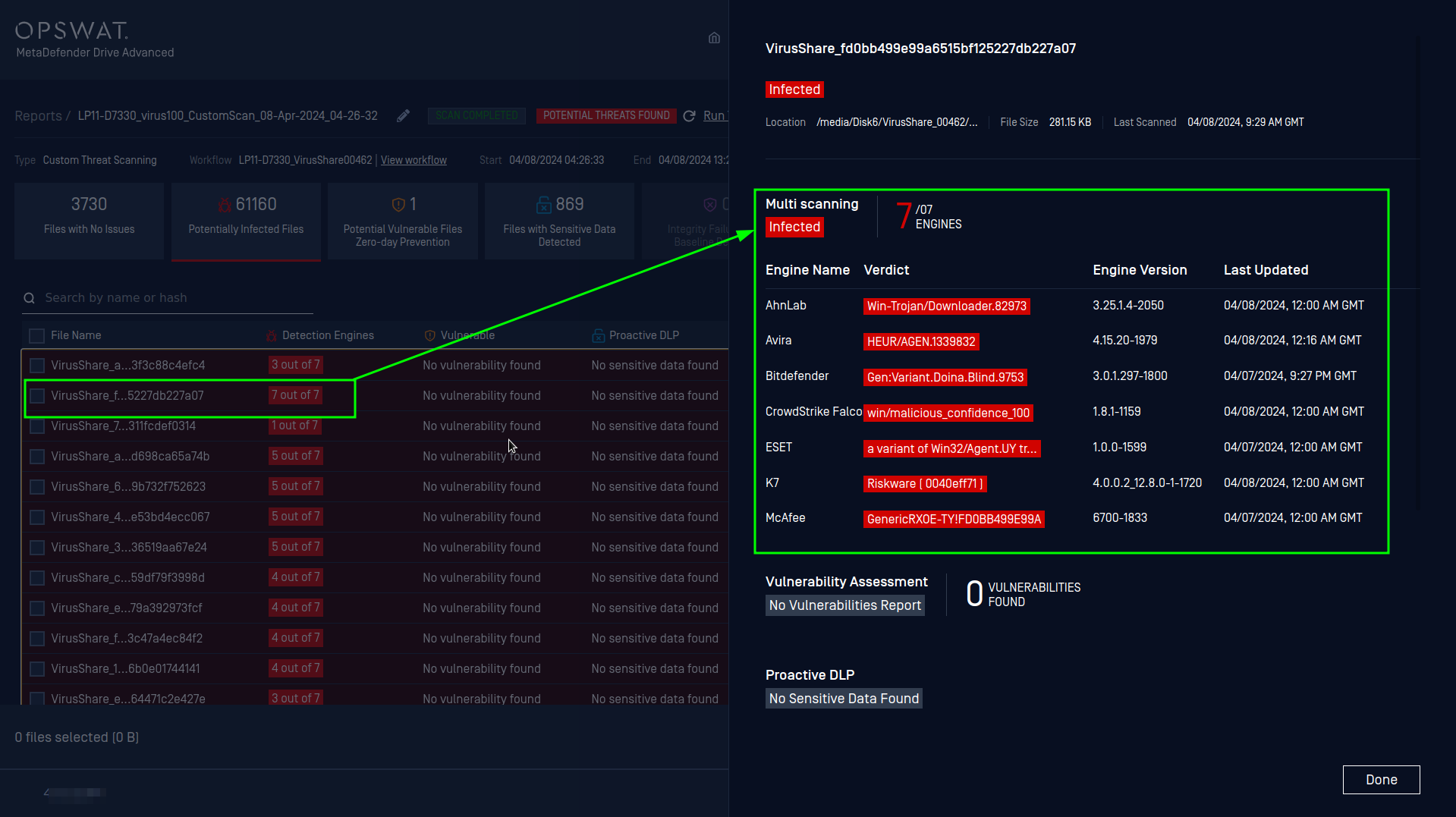Click the CrowdStrike verdict win/malicious_confidence_100
1456x817 pixels.
coord(948,413)
